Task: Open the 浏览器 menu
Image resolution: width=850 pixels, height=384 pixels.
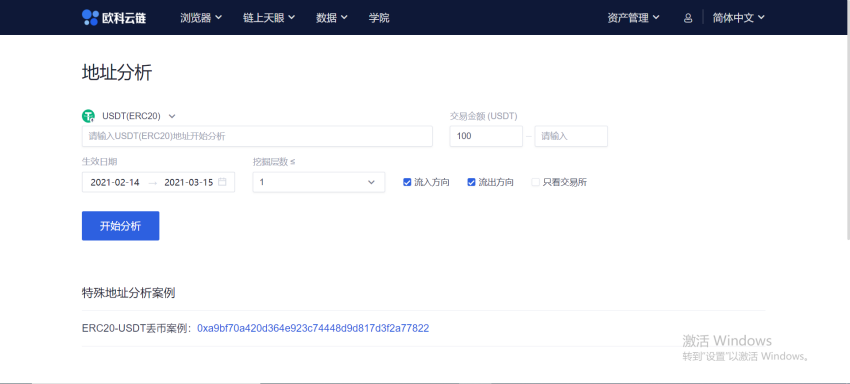Action: pyautogui.click(x=201, y=18)
